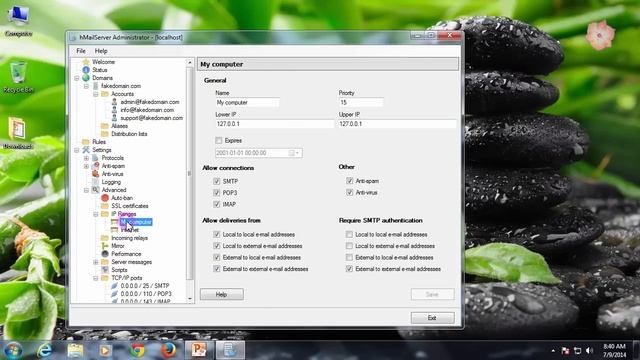The height and width of the screenshot is (360, 640).
Task: Open the Computer desktop icon
Action: click(x=18, y=21)
